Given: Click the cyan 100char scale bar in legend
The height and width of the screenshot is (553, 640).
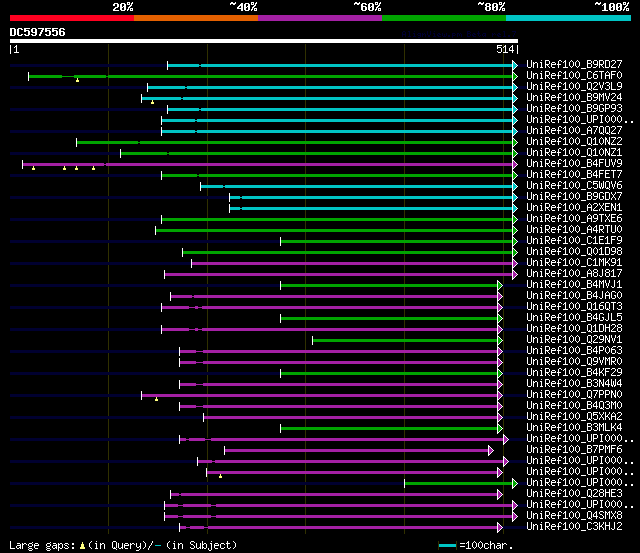Looking at the screenshot, I should coord(447,545).
